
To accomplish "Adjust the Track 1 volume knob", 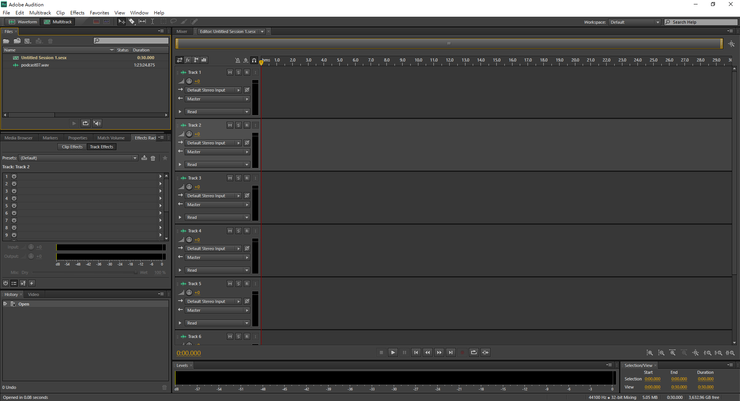I will click(189, 81).
